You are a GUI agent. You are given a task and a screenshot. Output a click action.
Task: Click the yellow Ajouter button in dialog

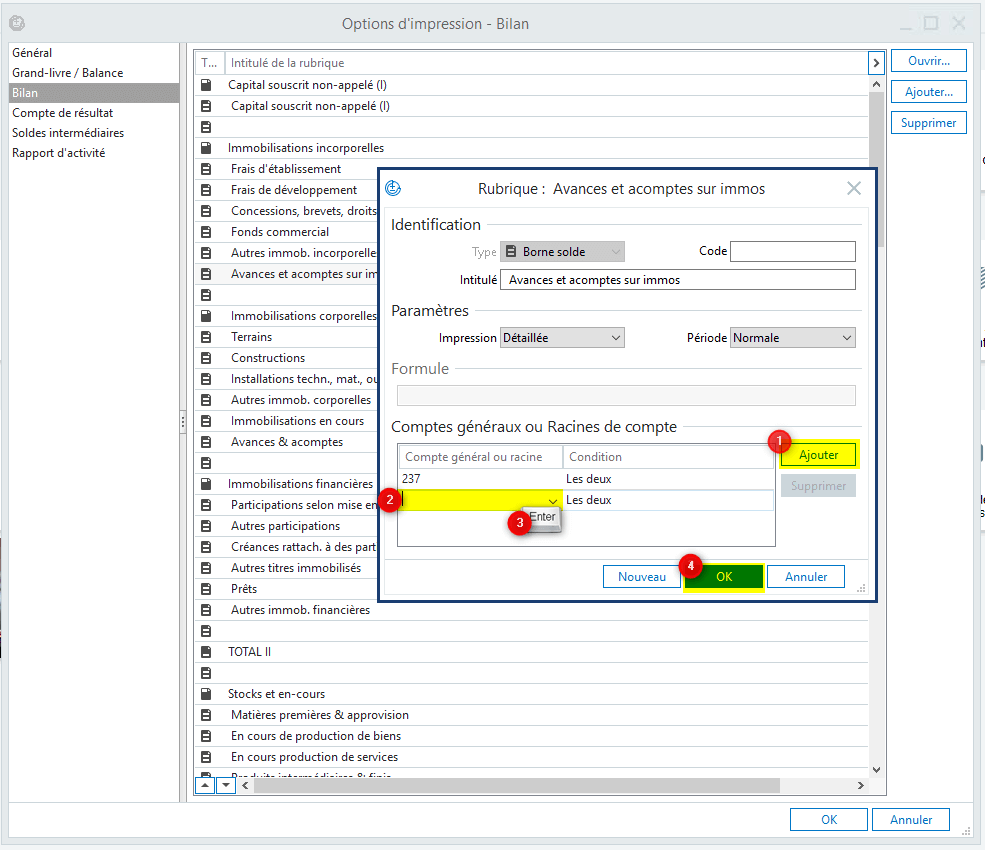coord(818,455)
